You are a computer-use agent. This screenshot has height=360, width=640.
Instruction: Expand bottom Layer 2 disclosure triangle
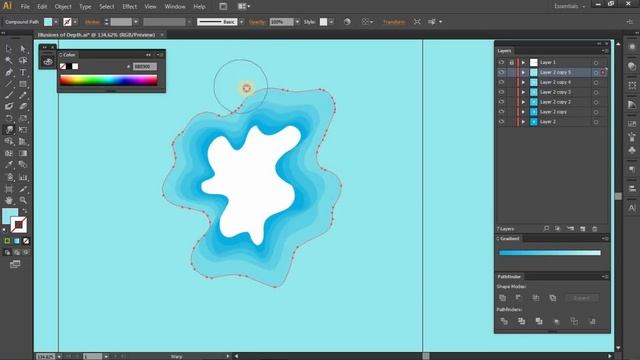[x=523, y=122]
